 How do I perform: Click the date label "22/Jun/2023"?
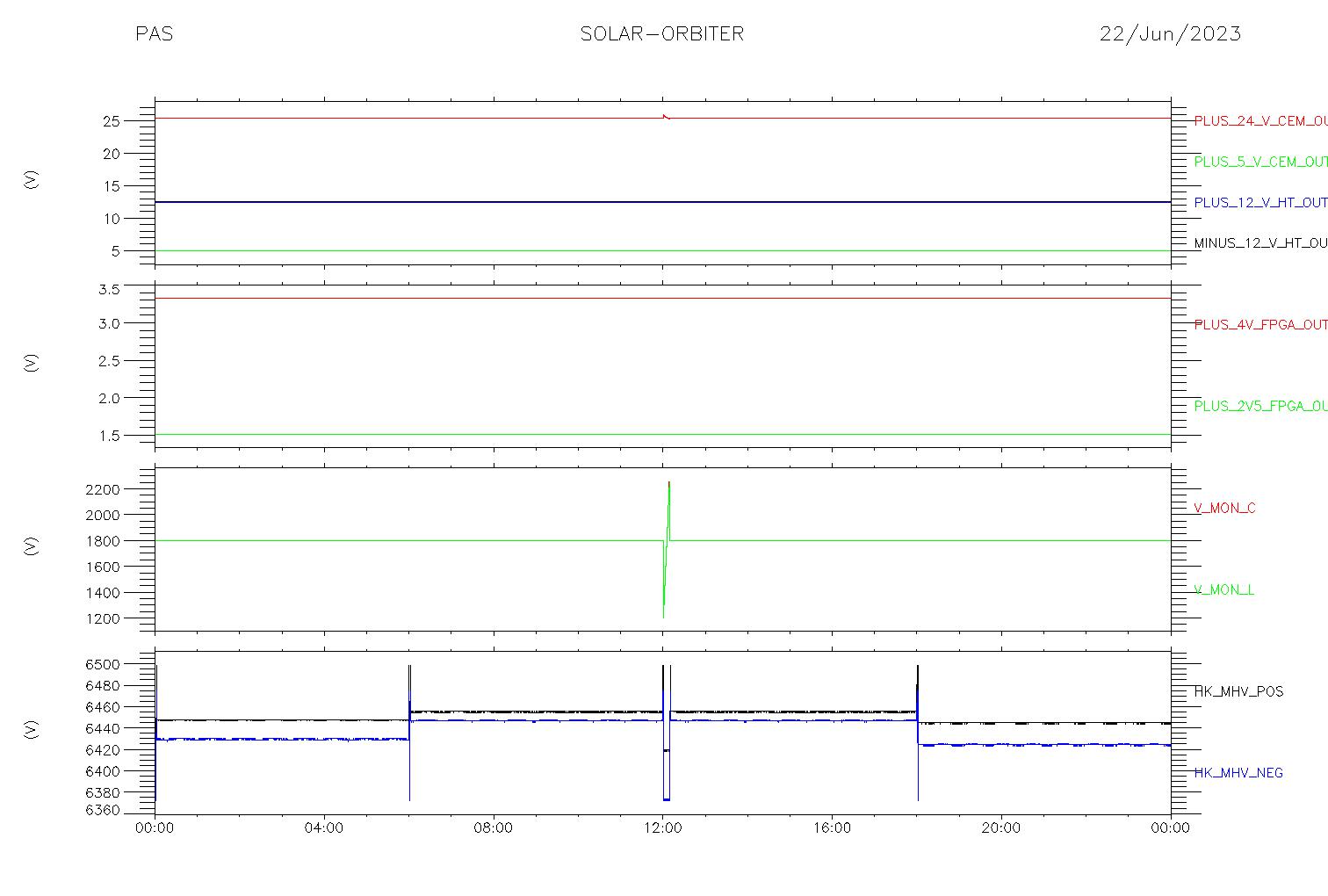point(1170,34)
